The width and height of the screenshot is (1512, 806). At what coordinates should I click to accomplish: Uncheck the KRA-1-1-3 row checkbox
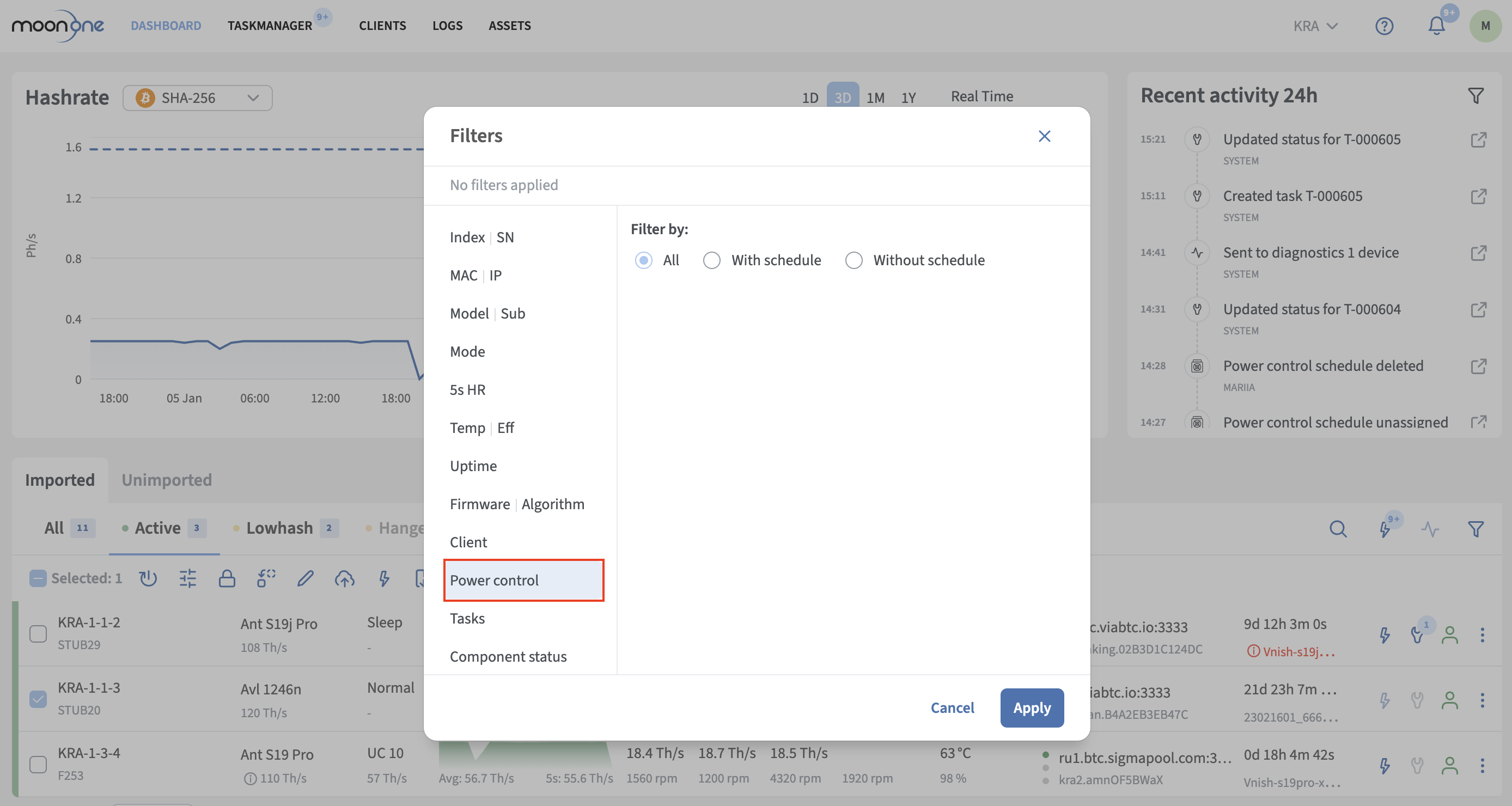tap(38, 699)
